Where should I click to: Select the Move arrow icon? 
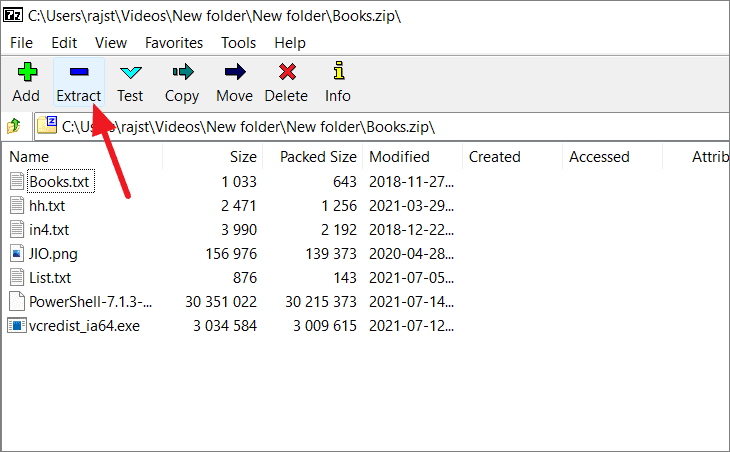[235, 72]
